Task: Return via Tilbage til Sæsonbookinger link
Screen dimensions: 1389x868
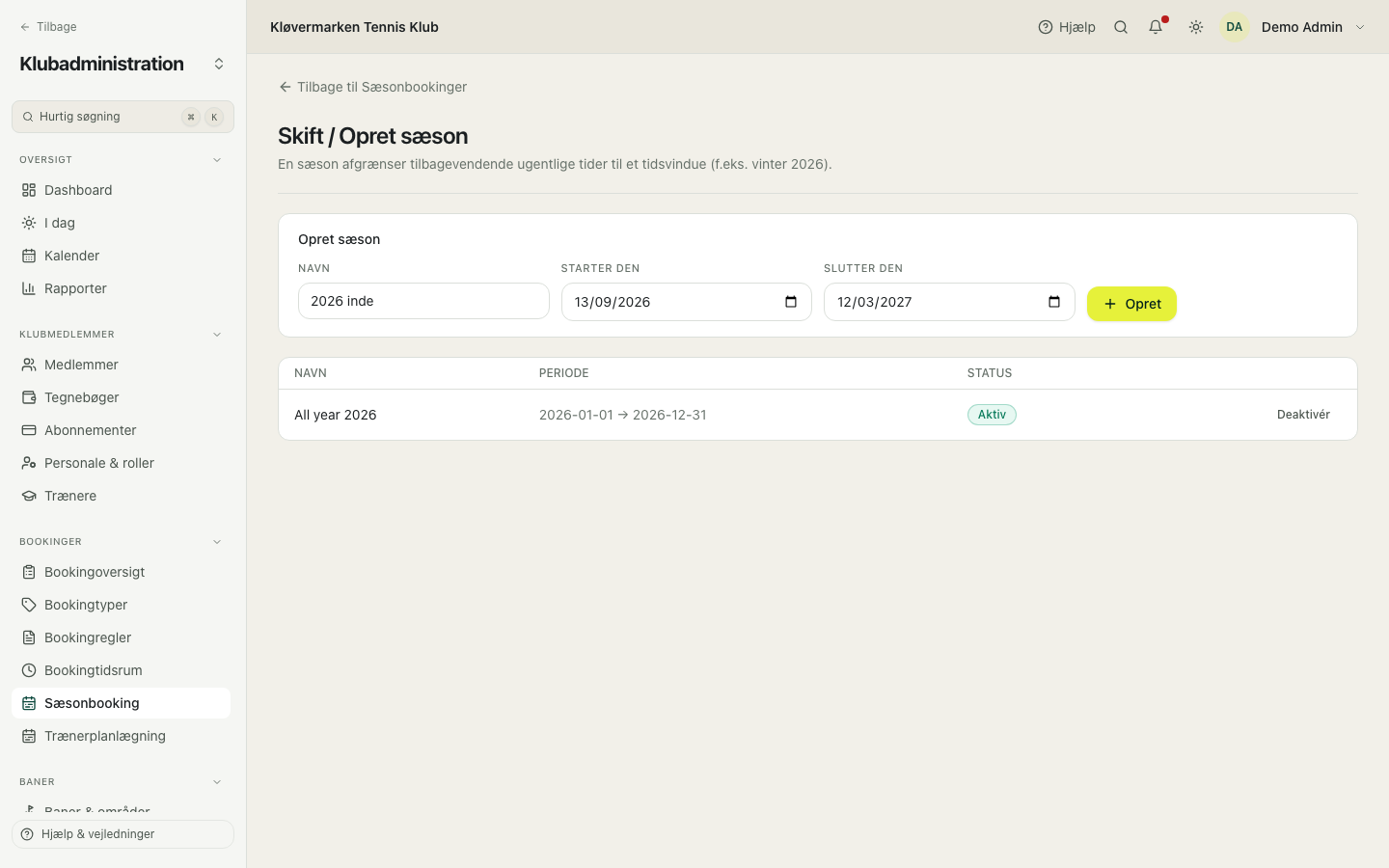Action: (372, 87)
